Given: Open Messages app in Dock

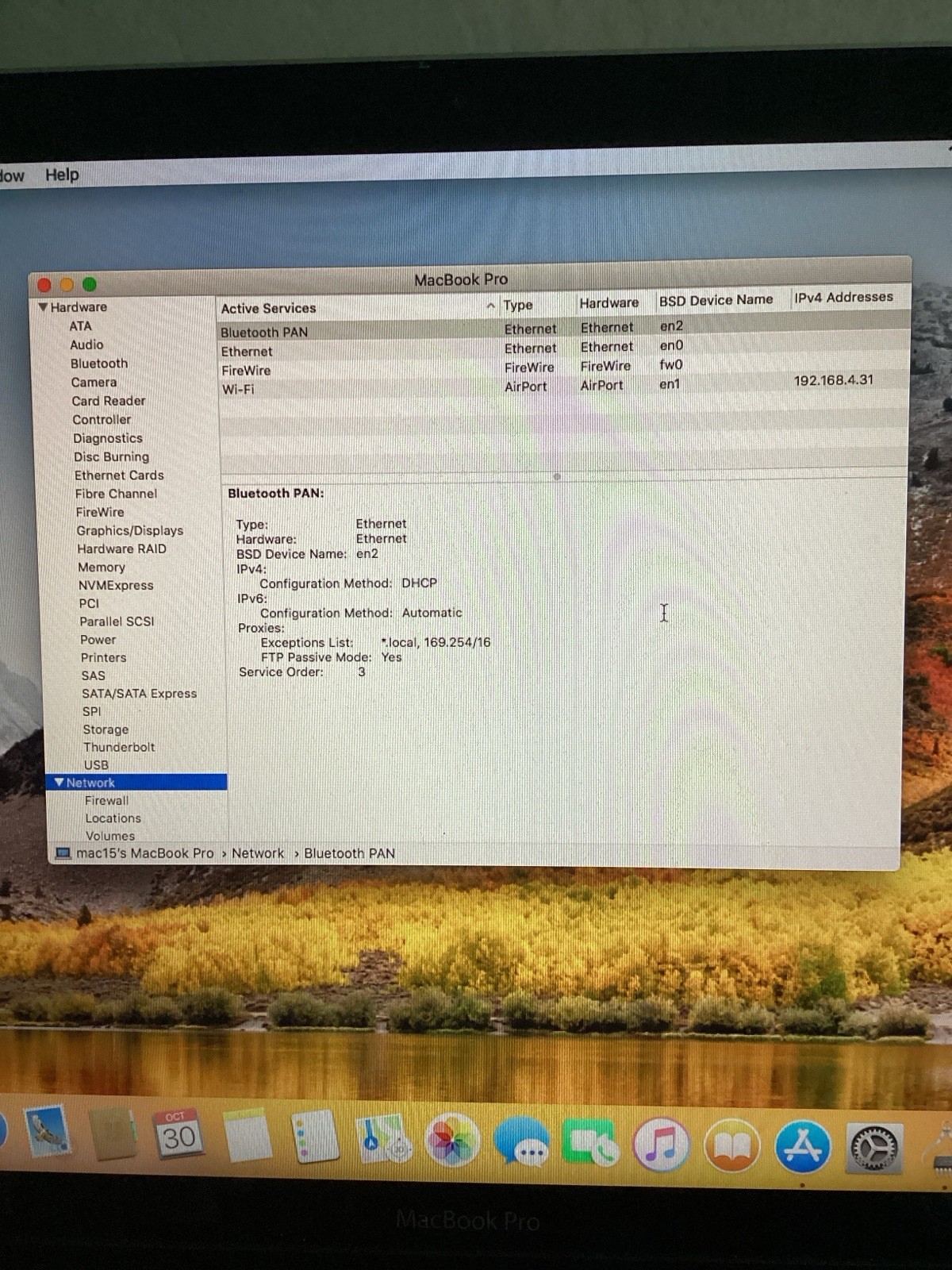Looking at the screenshot, I should coord(521,1142).
